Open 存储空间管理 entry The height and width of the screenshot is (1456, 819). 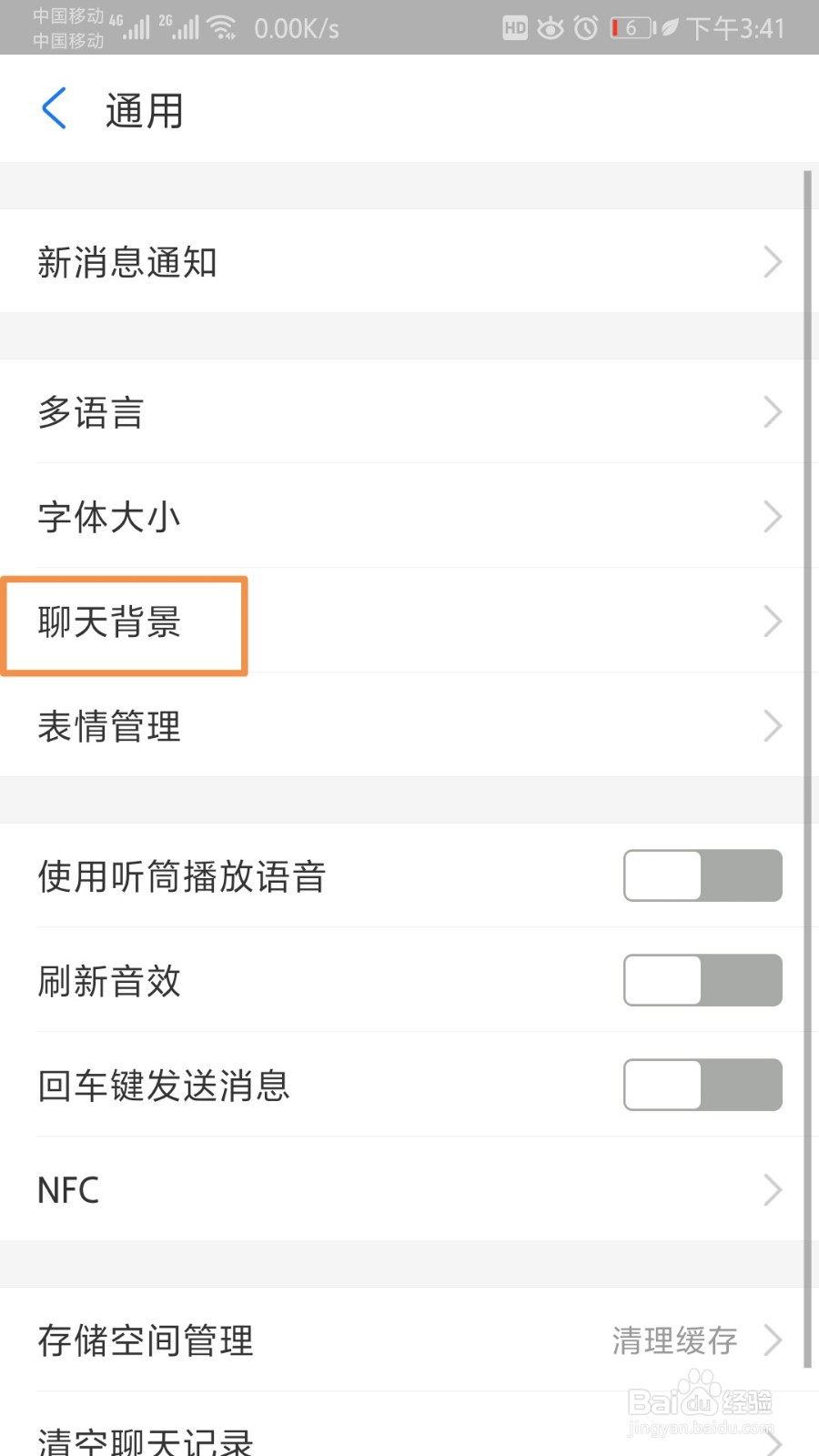click(x=403, y=1340)
